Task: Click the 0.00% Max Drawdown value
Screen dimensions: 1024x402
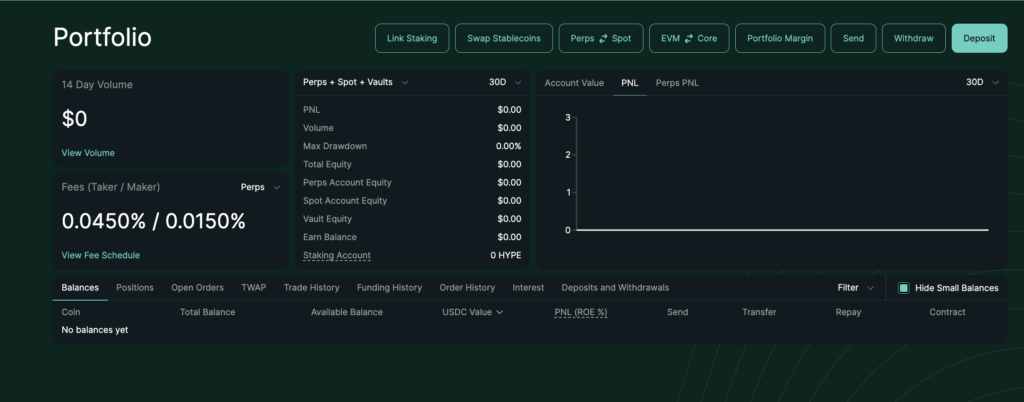Action: [509, 146]
